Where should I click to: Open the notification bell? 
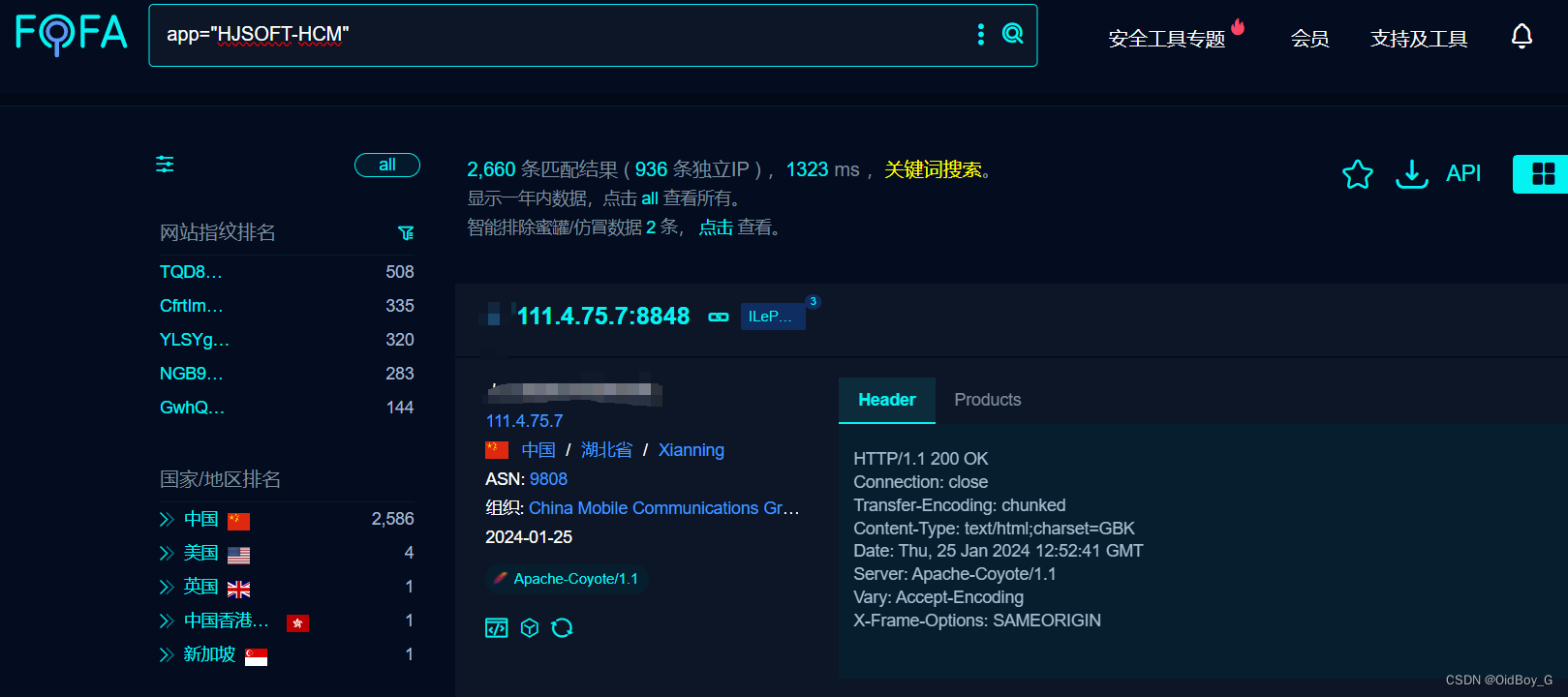tap(1522, 37)
